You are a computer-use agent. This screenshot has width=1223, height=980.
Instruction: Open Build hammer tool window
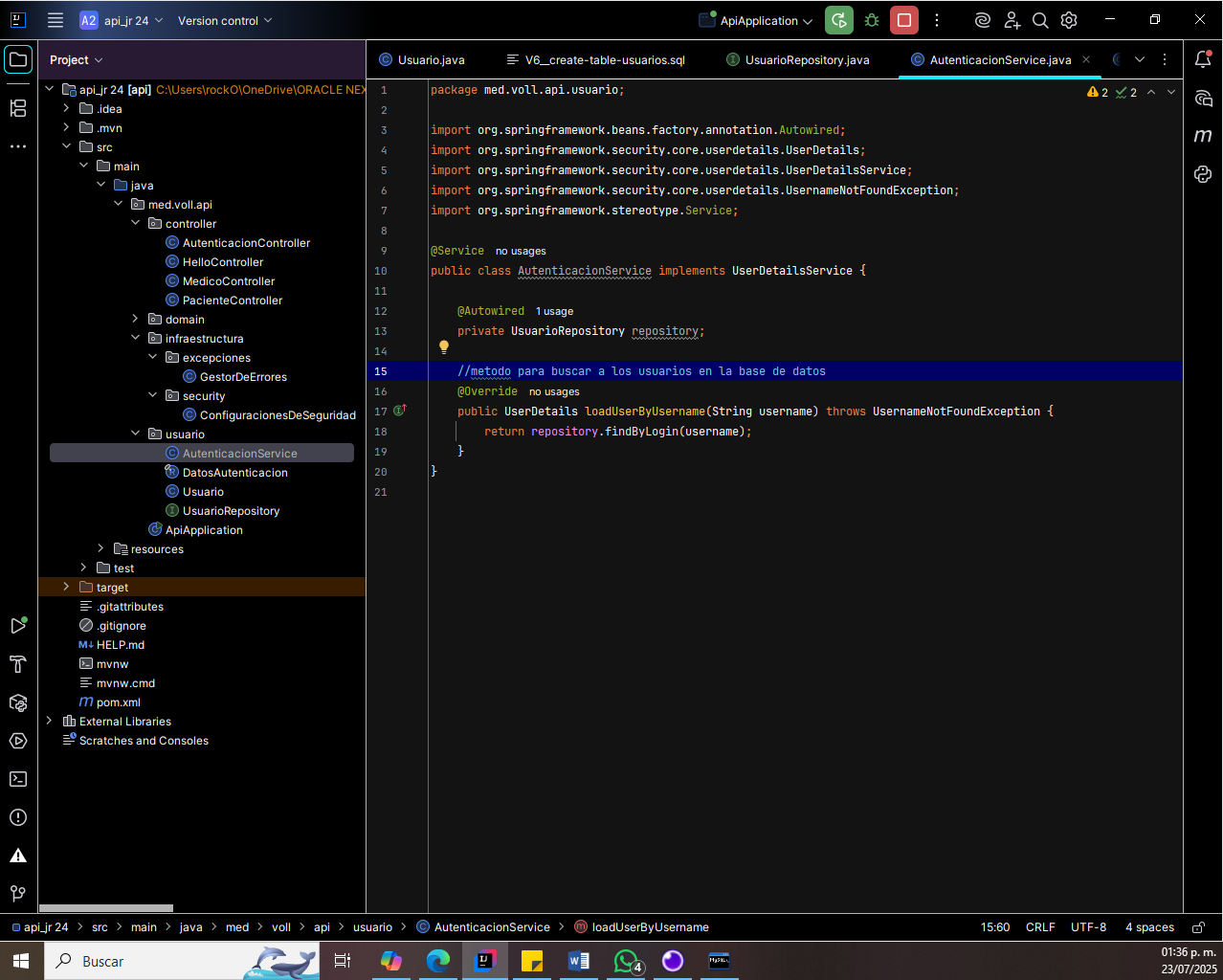tap(18, 664)
